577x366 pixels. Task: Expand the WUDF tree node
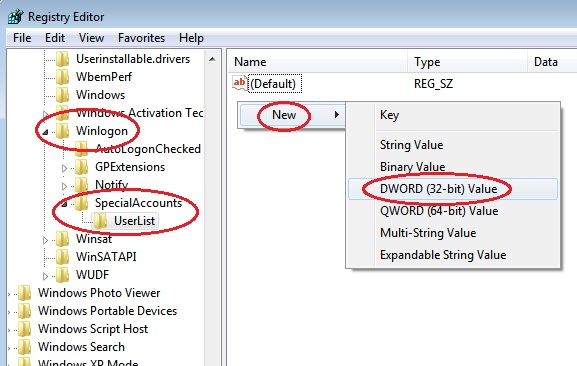click(x=45, y=276)
